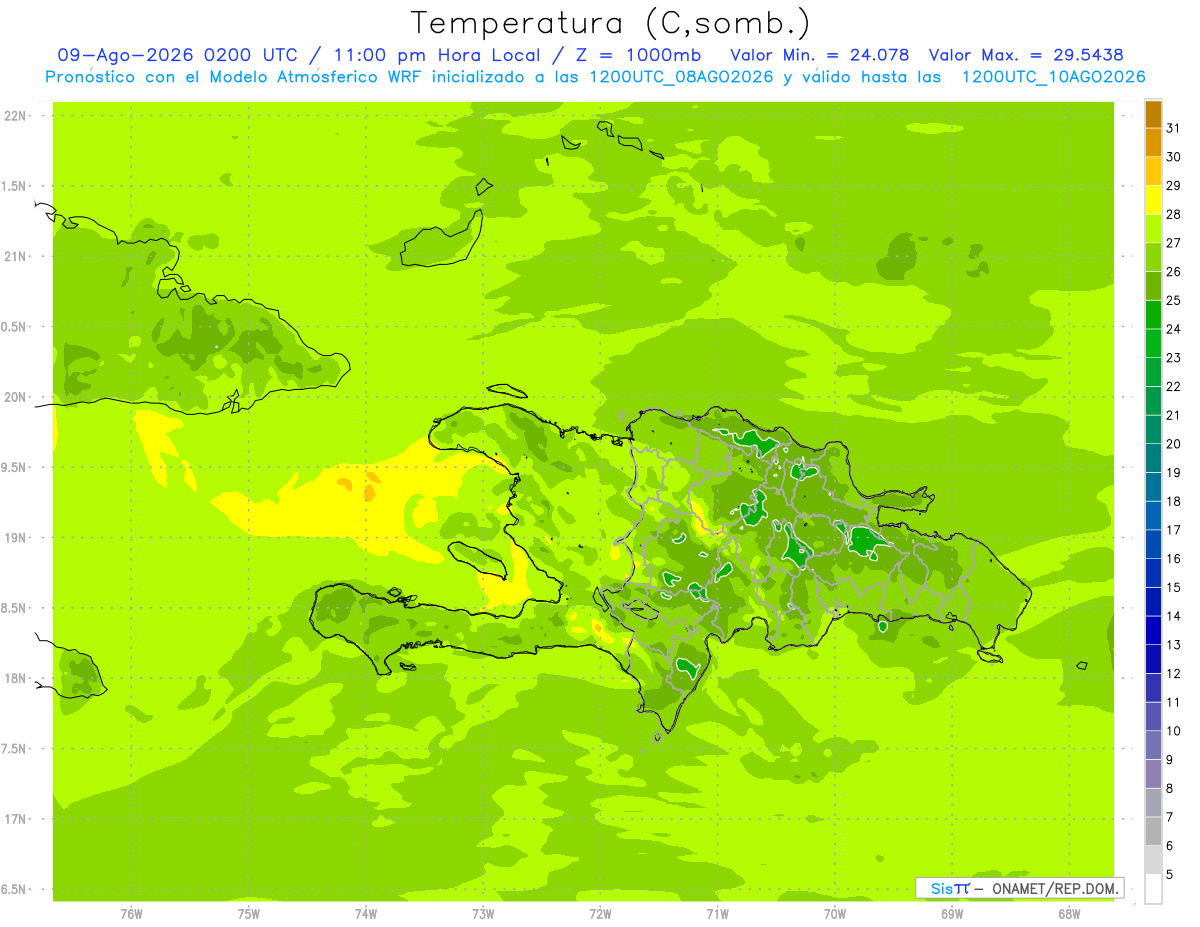Click the "73W" longitude axis label
Screen dimensions: 1200x927
(x=483, y=913)
